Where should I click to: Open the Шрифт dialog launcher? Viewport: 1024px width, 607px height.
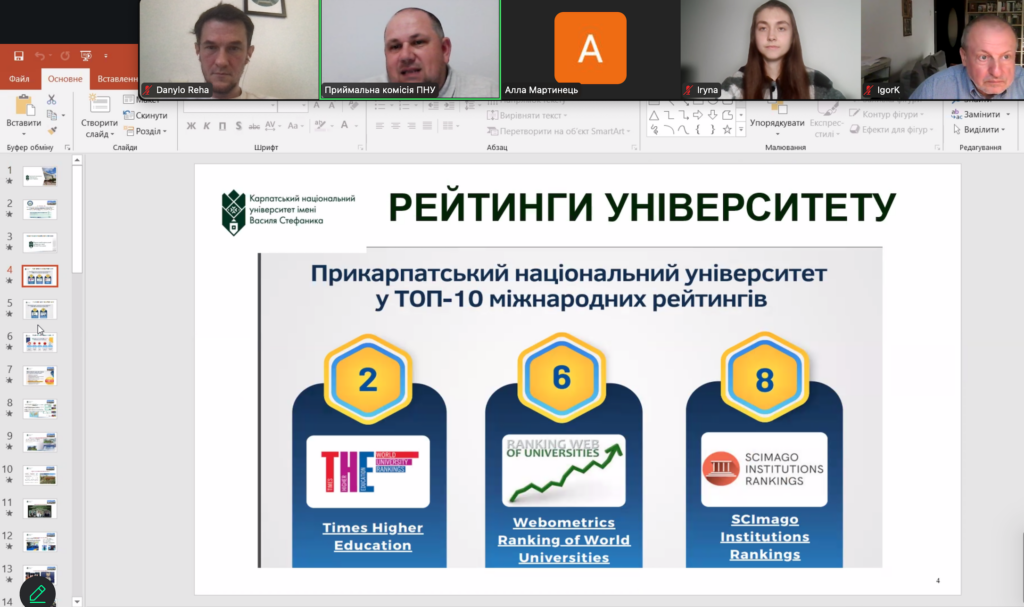[360, 148]
